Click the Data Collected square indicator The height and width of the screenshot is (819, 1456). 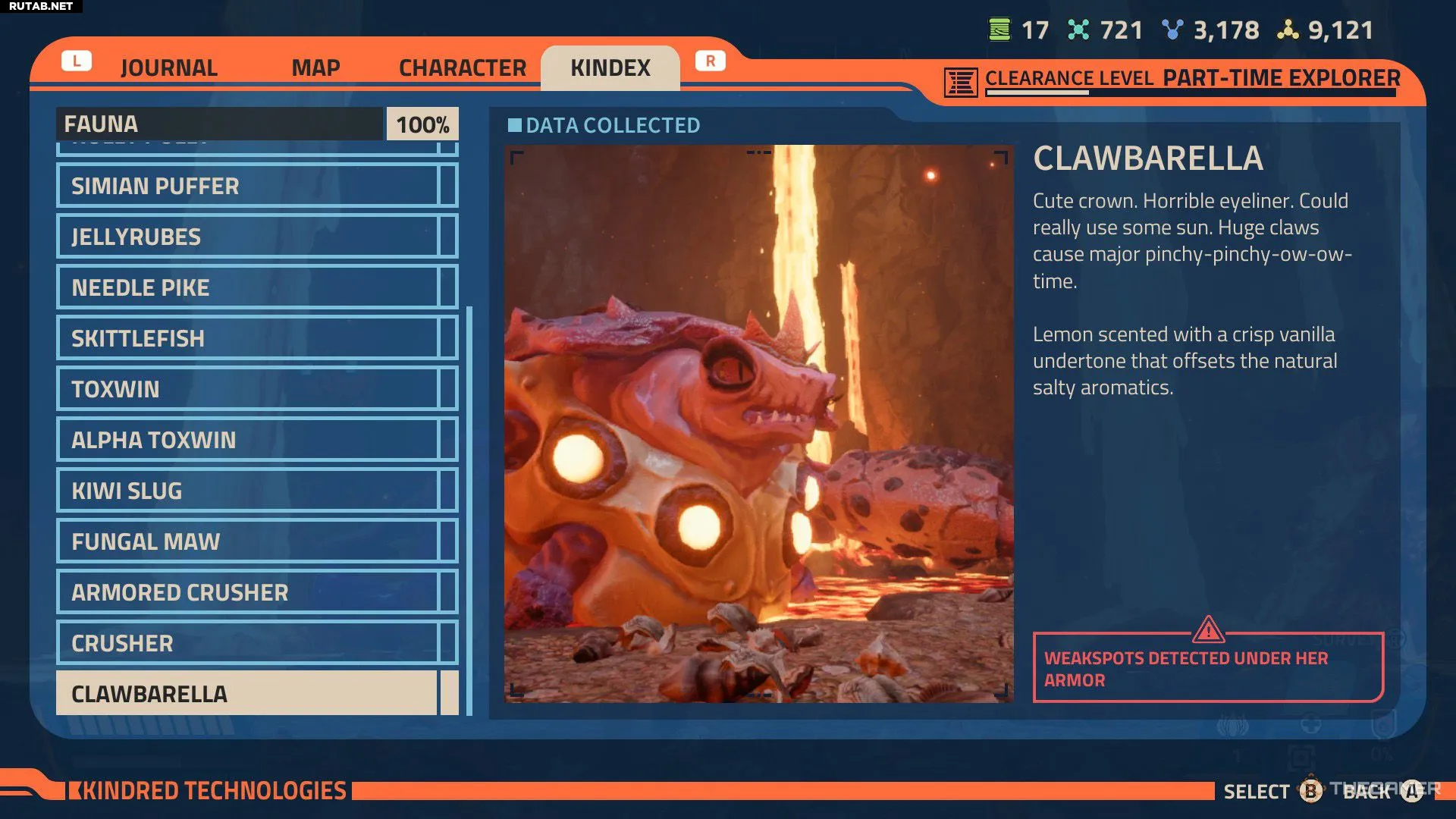515,125
